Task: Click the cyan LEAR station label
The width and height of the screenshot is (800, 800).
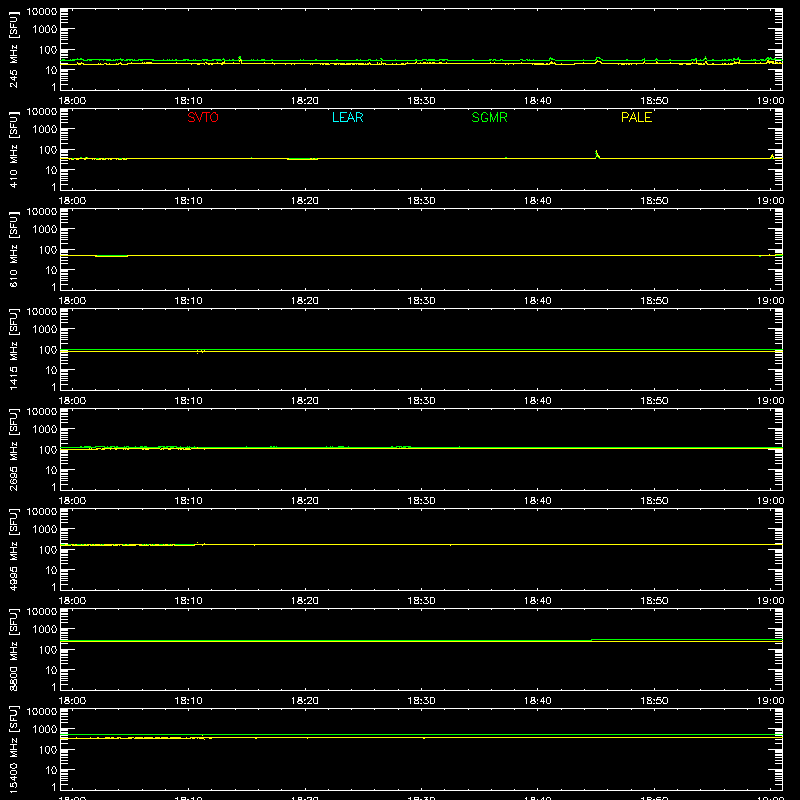Action: point(347,117)
